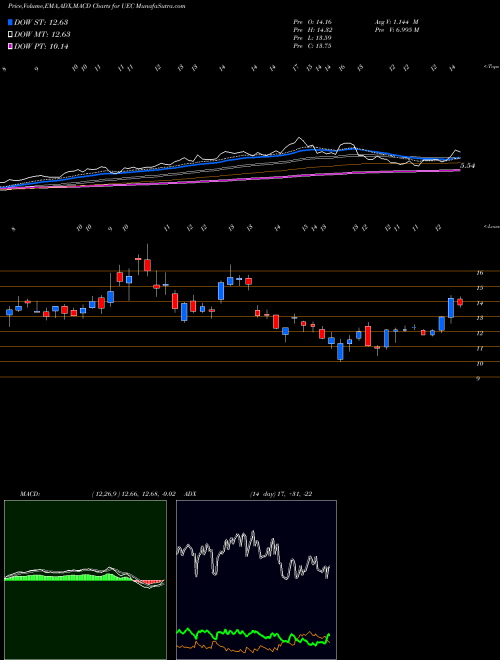Screen dimensions: 500x660
Task: Click the 'Pre L: 13.59' low value
Action: click(314, 38)
